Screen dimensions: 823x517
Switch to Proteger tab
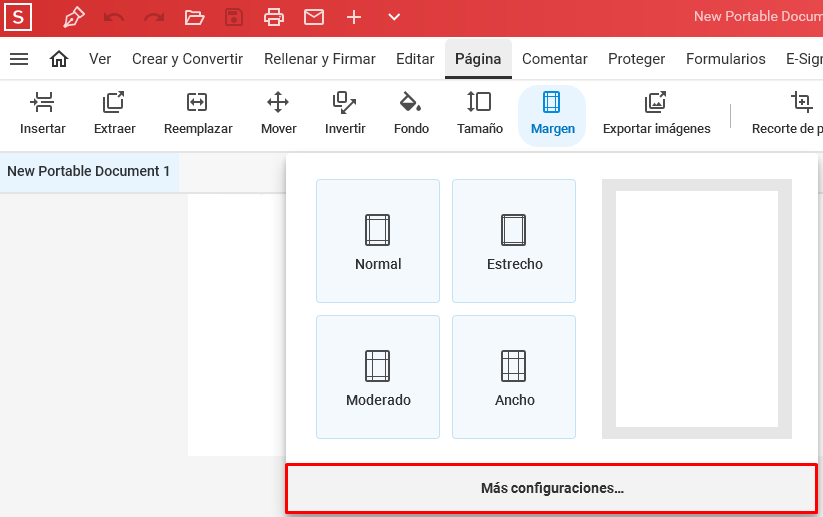[637, 59]
